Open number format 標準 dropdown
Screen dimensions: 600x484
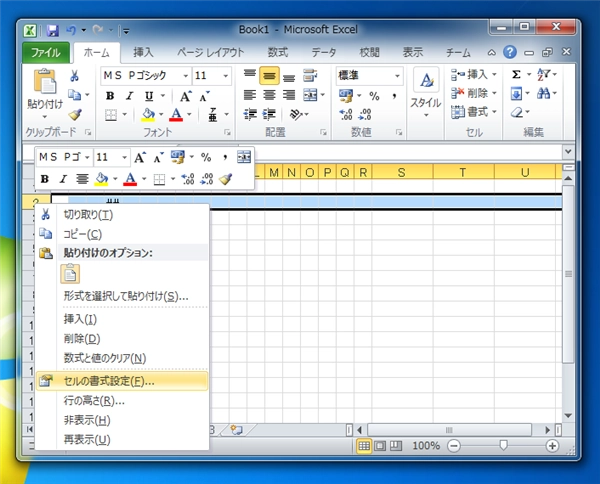click(x=397, y=76)
